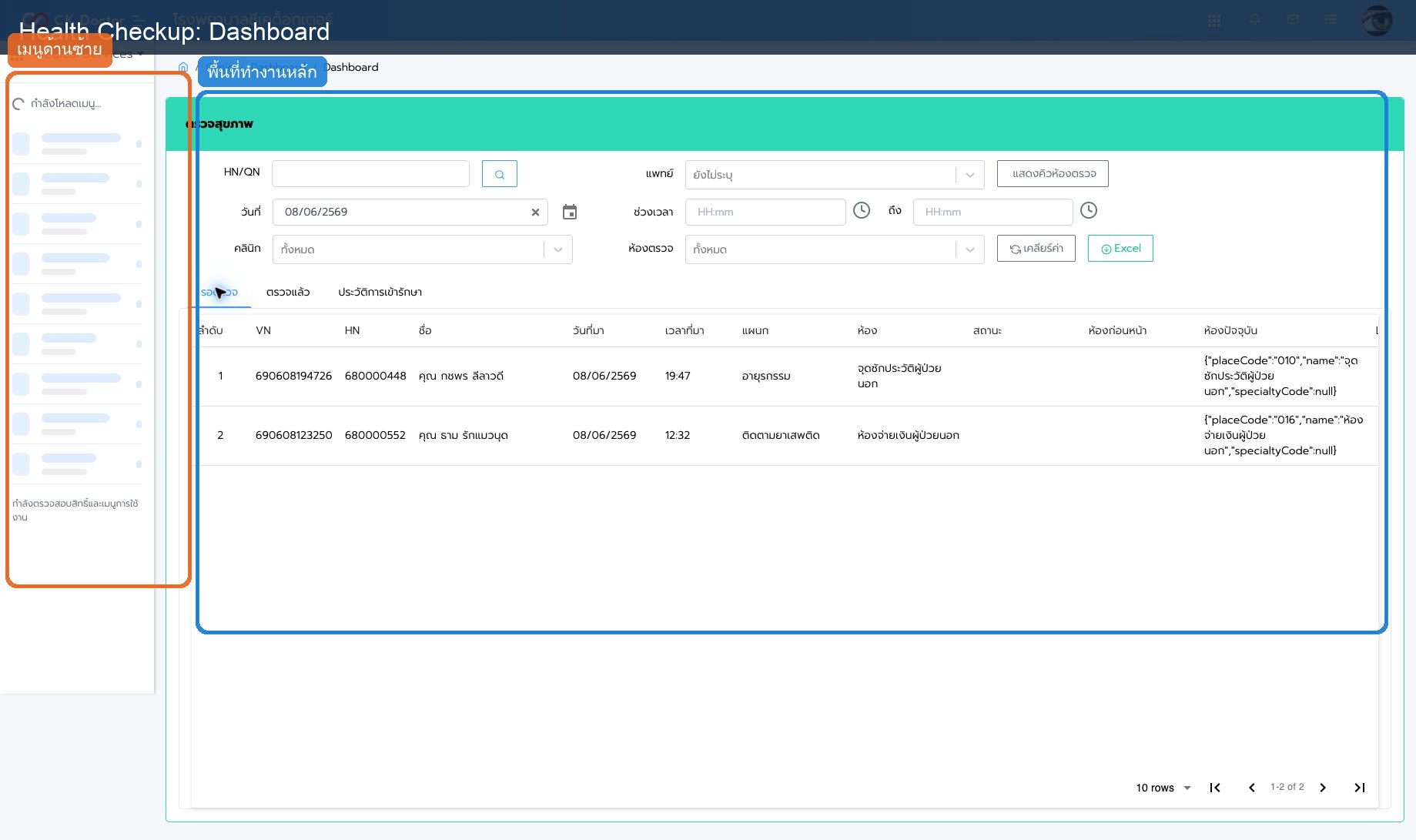This screenshot has width=1416, height=840.
Task: Click the เวลาที่มา column header
Action: point(685,330)
